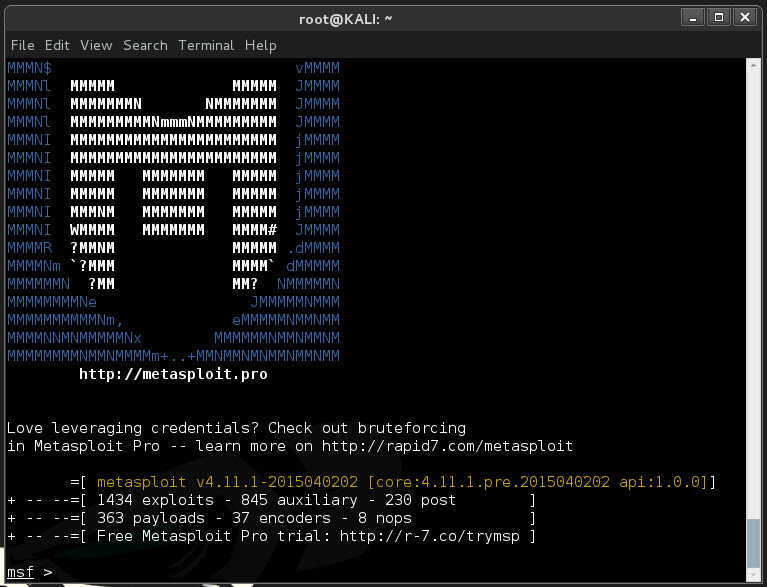Maximize the root@KALI terminal window
The image size is (767, 587).
pos(719,17)
